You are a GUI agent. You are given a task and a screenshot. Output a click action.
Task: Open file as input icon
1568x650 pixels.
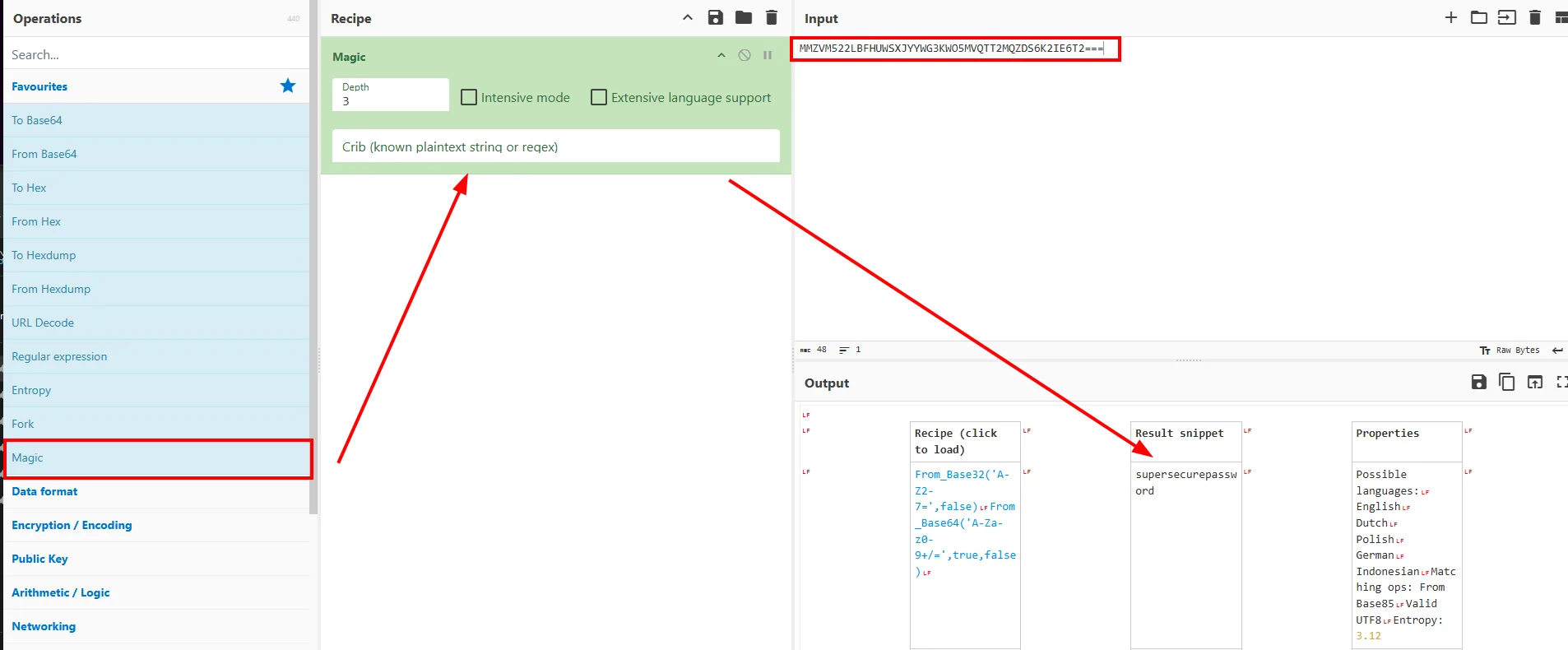[1507, 17]
